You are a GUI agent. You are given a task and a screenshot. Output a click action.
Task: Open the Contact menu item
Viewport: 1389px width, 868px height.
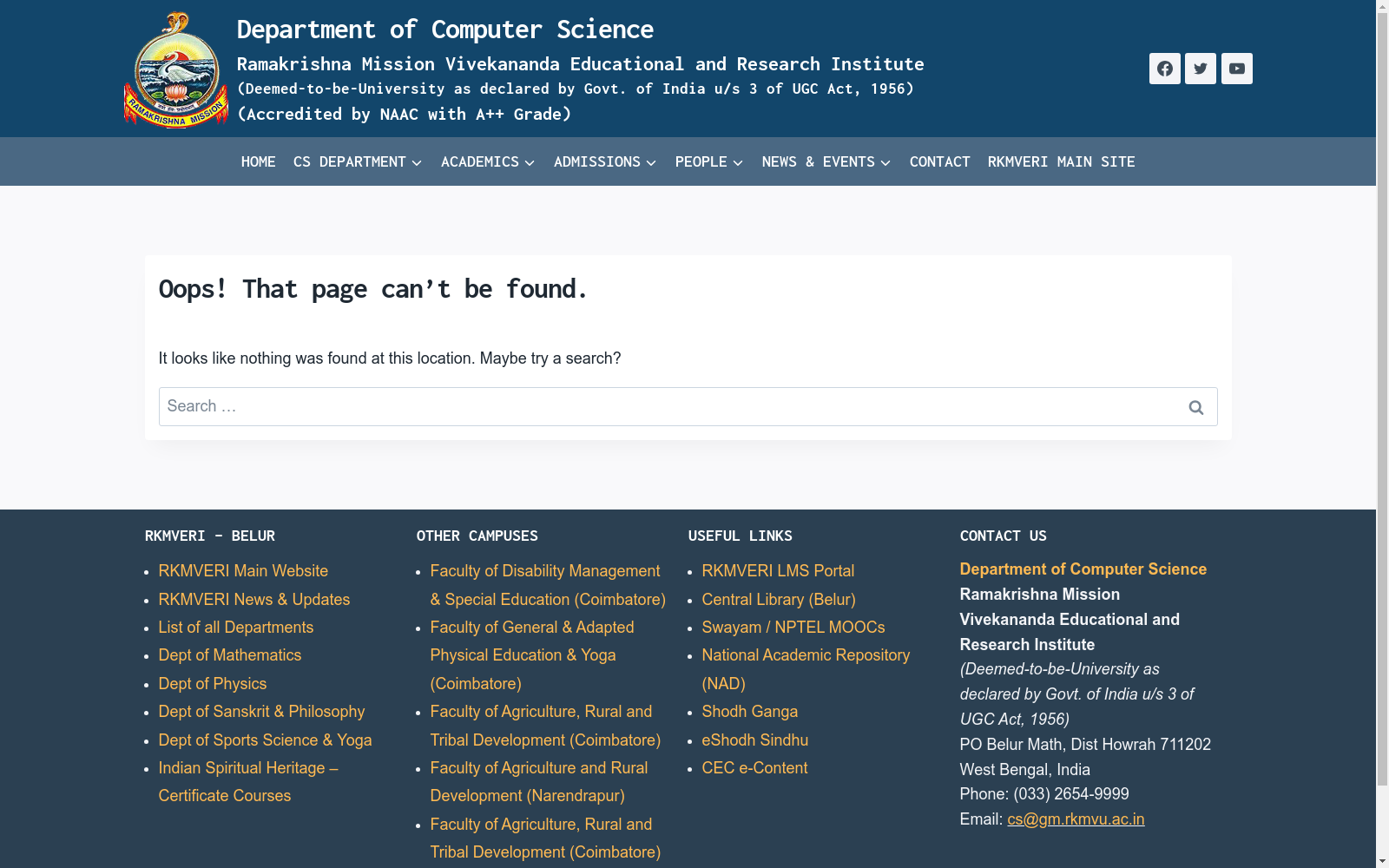(940, 161)
